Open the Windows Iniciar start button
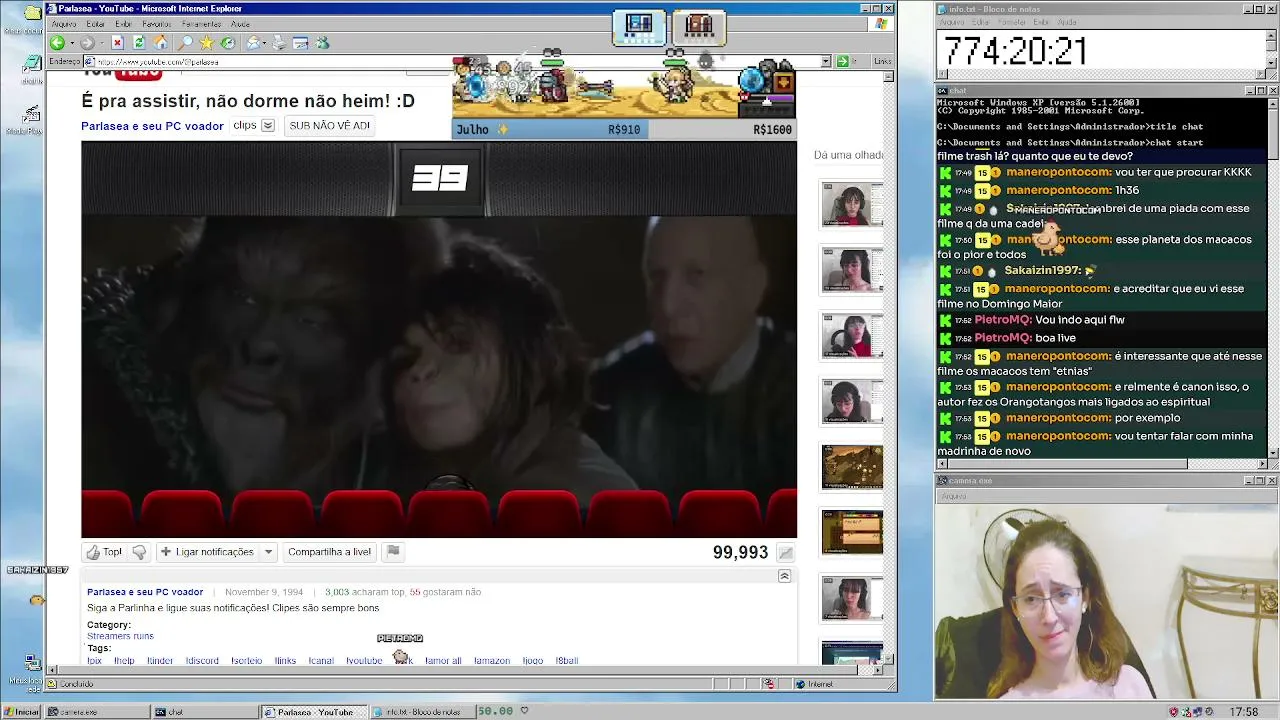Screen dimensions: 1280x720 (x=21, y=712)
